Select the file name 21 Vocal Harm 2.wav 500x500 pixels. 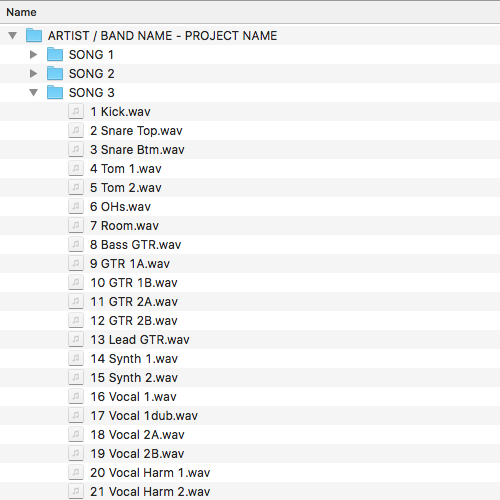[x=150, y=492]
